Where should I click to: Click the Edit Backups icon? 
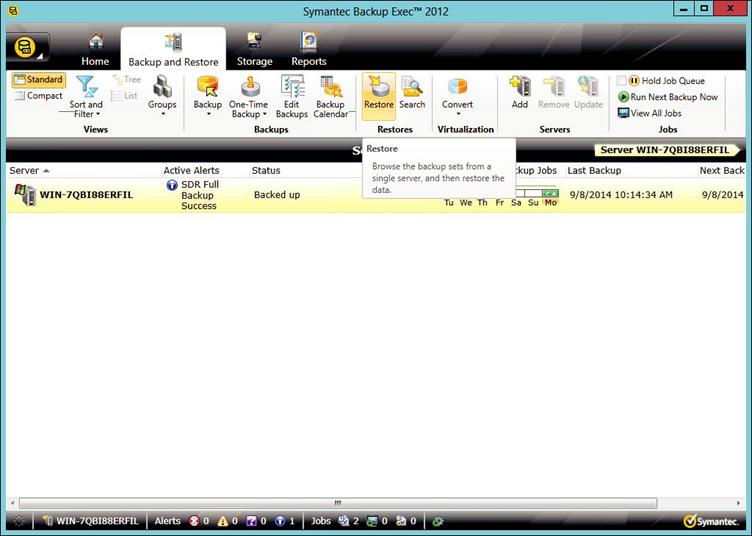pyautogui.click(x=292, y=97)
